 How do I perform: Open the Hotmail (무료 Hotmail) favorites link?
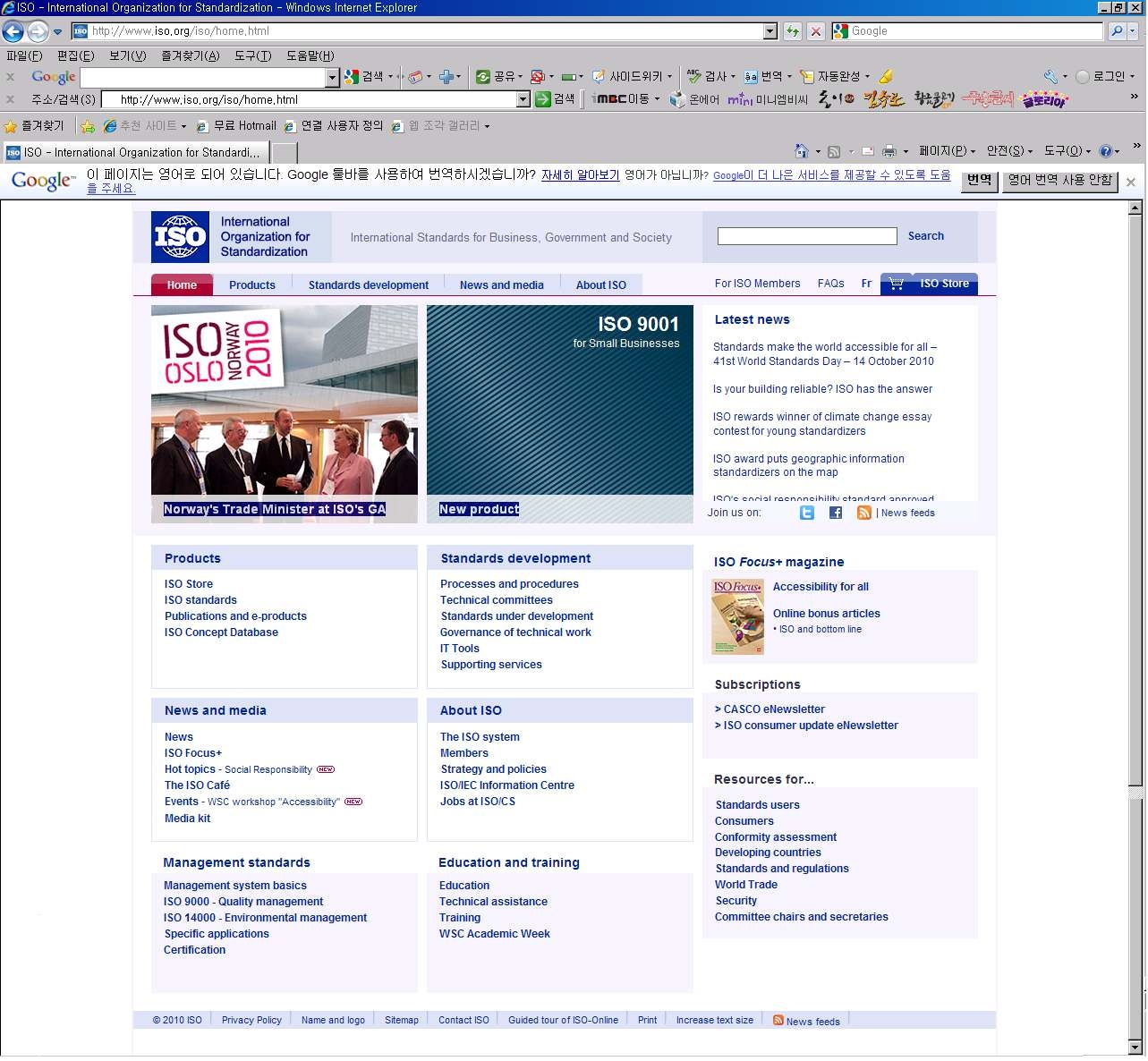point(236,126)
